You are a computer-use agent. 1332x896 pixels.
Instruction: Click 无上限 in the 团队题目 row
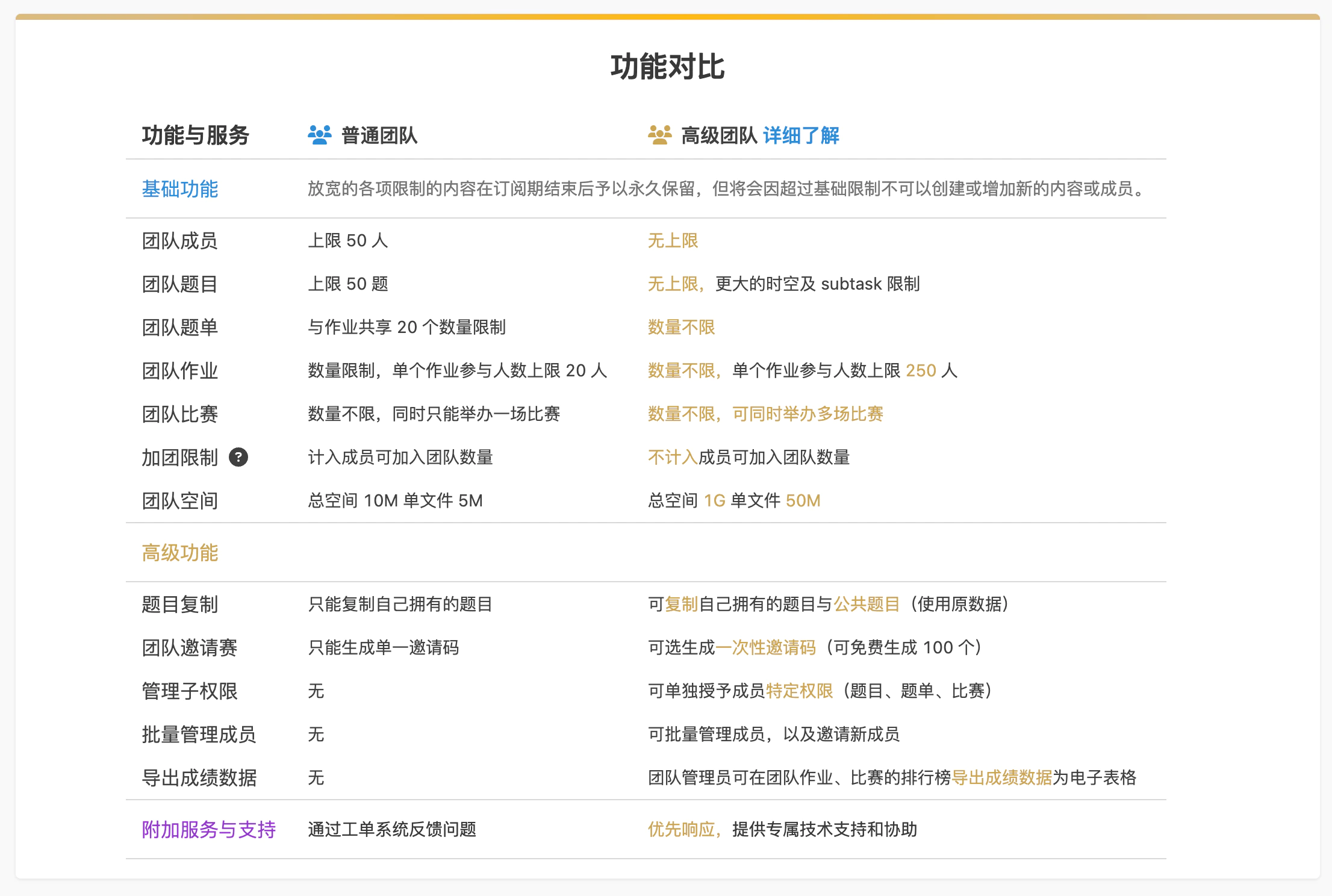(672, 284)
